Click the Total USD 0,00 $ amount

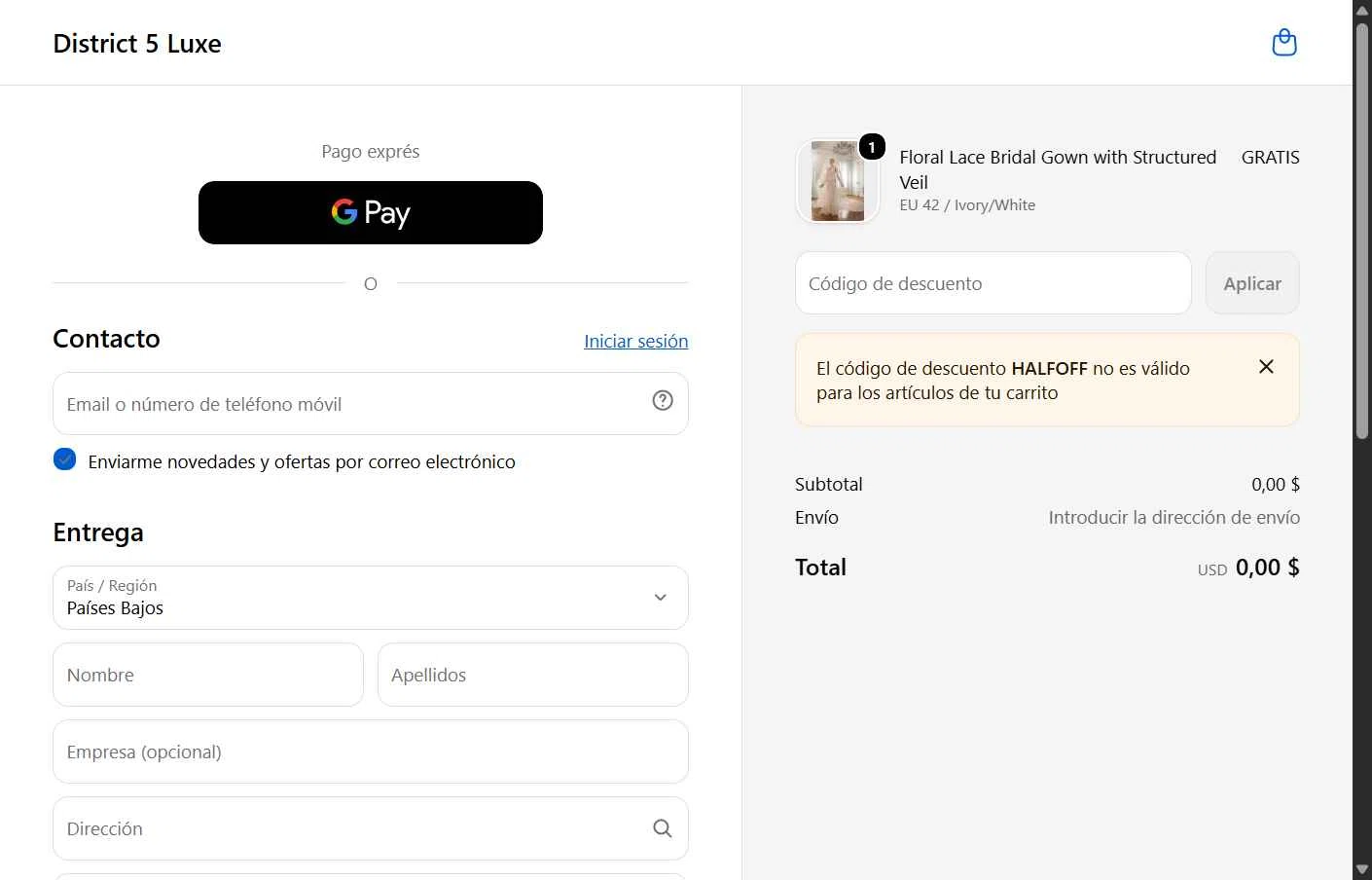pos(1248,568)
